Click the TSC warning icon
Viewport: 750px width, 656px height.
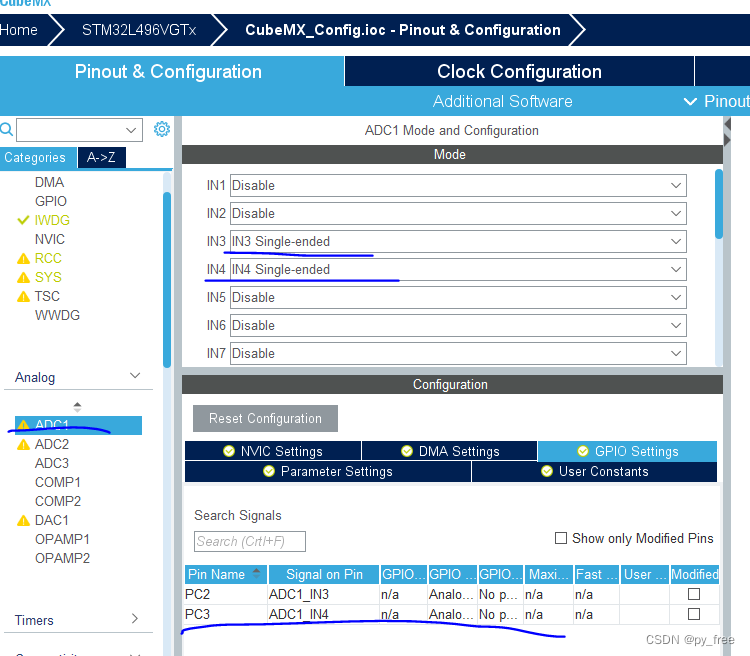pyautogui.click(x=23, y=297)
